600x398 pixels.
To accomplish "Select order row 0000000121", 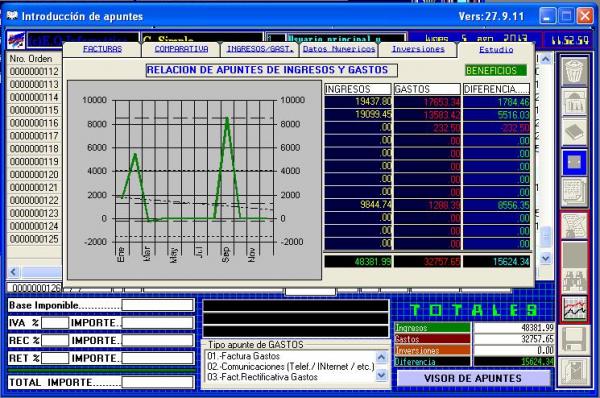I will 34,188.
